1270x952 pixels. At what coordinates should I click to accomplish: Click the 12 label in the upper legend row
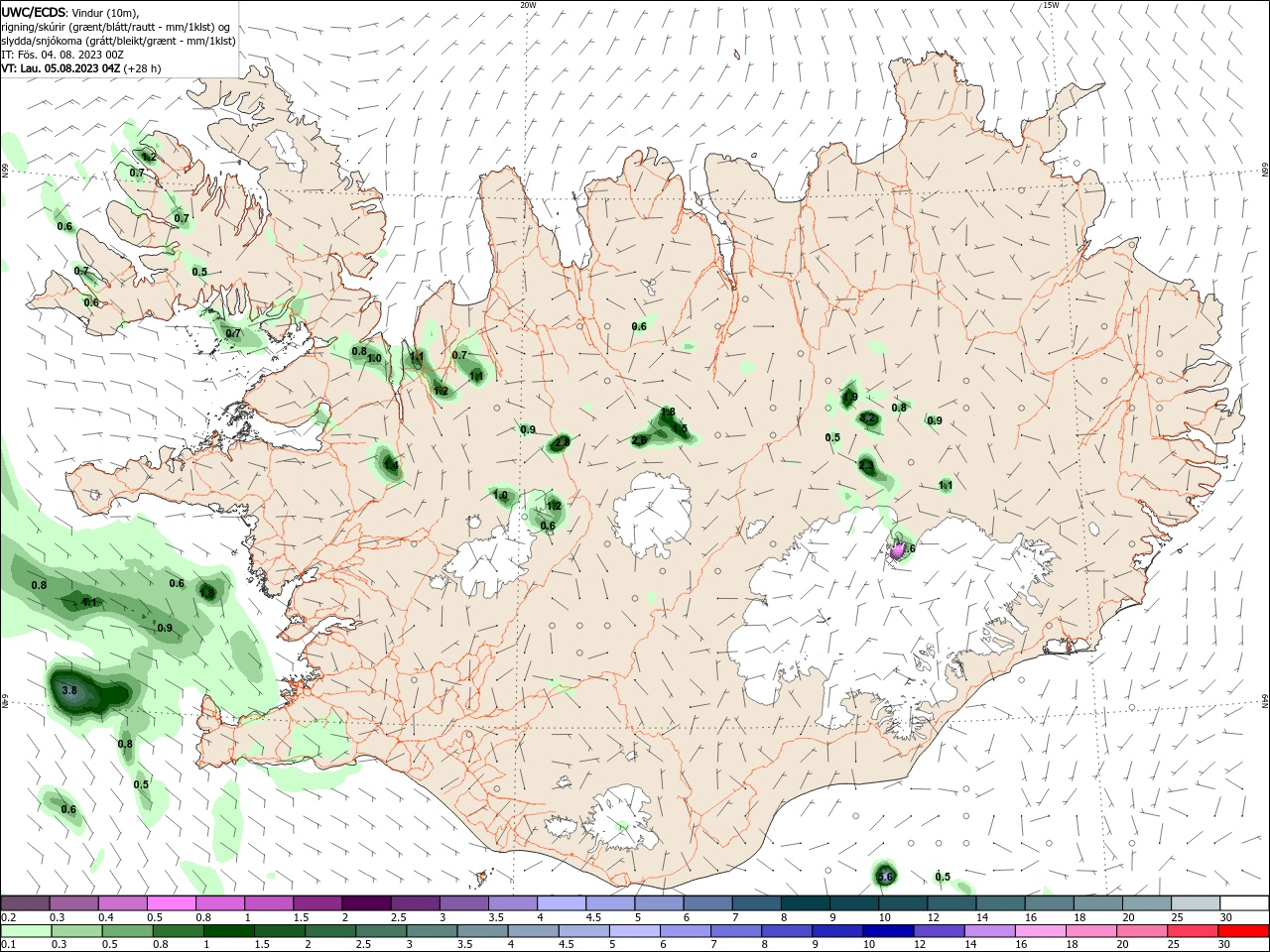[934, 917]
